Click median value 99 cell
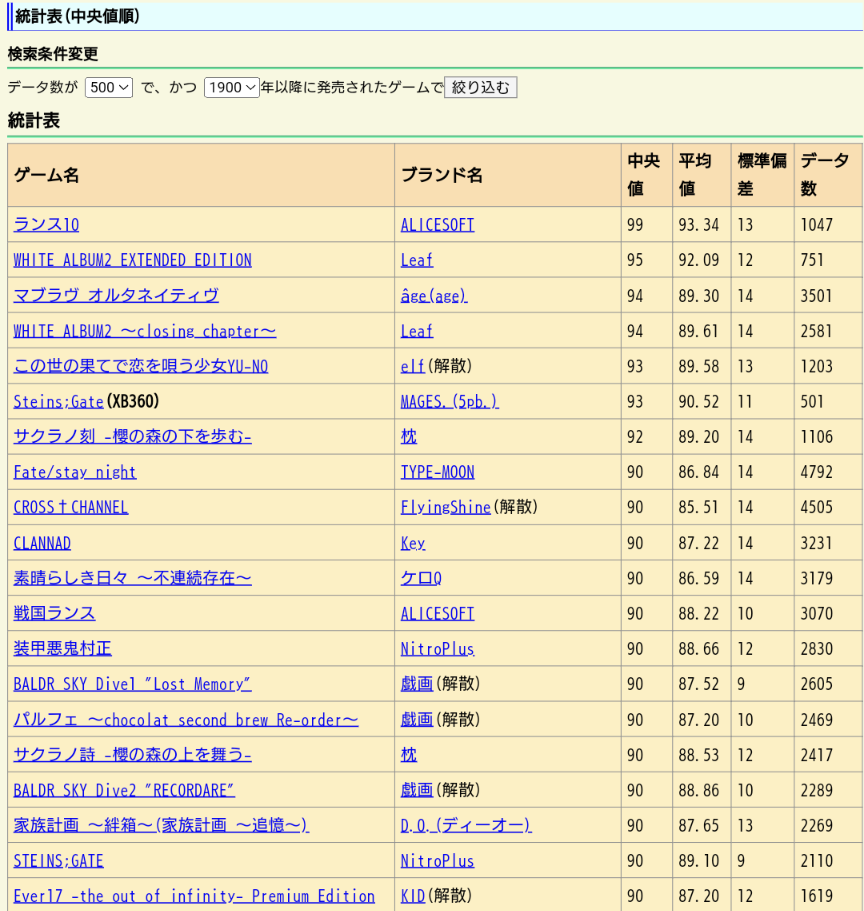Image resolution: width=864 pixels, height=911 pixels. (647, 225)
